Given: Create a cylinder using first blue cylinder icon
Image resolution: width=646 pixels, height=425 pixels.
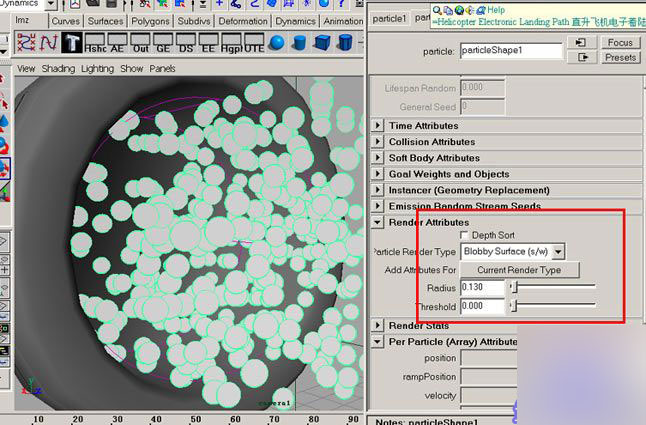Looking at the screenshot, I should click(300, 43).
